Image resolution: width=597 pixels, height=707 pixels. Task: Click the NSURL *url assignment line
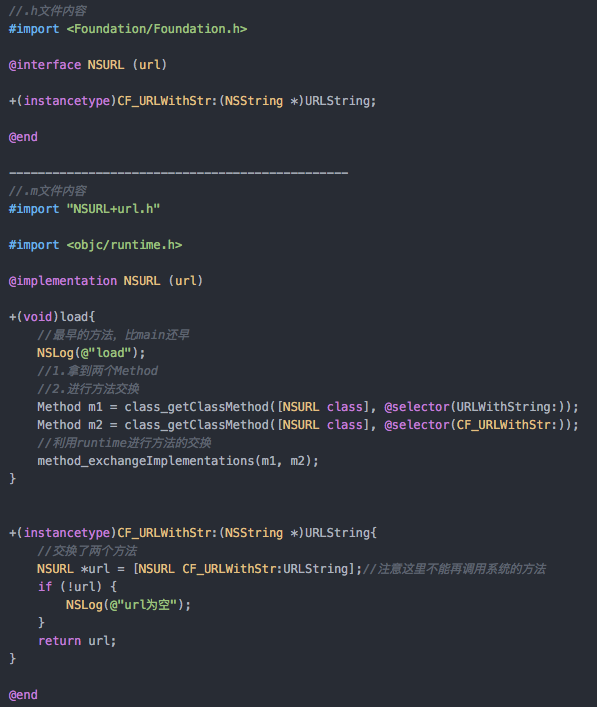(x=199, y=569)
